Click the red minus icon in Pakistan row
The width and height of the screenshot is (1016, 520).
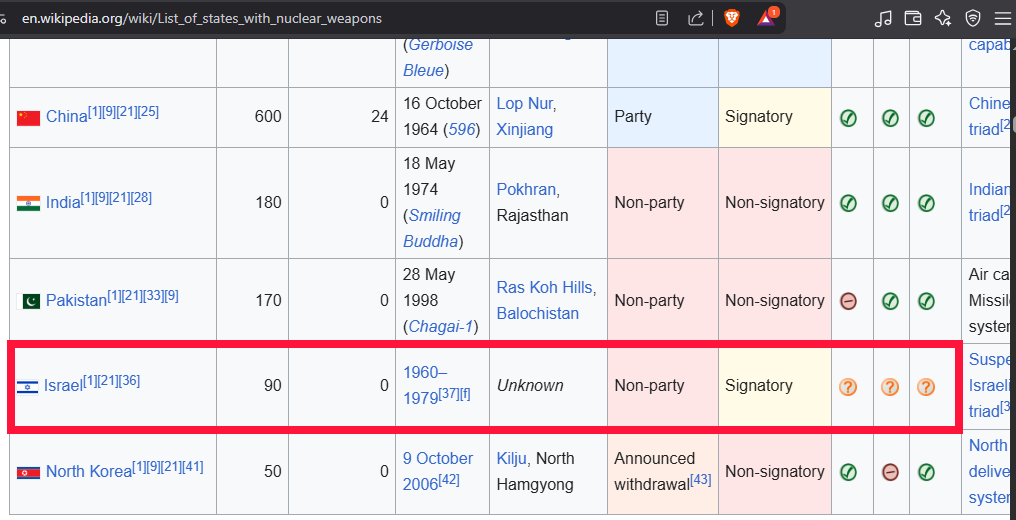click(x=848, y=300)
